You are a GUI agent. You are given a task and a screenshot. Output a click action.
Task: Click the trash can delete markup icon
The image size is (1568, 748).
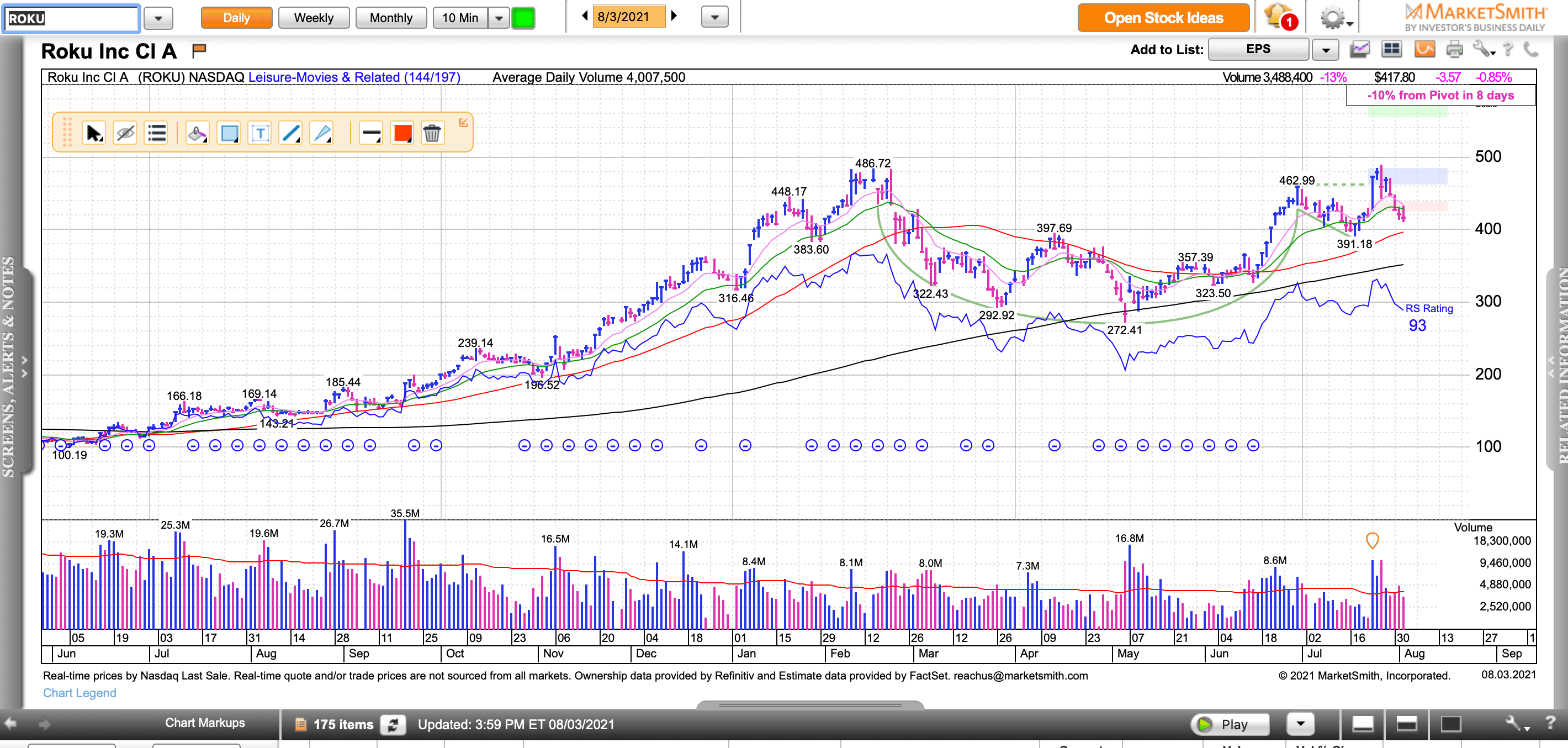pyautogui.click(x=432, y=133)
